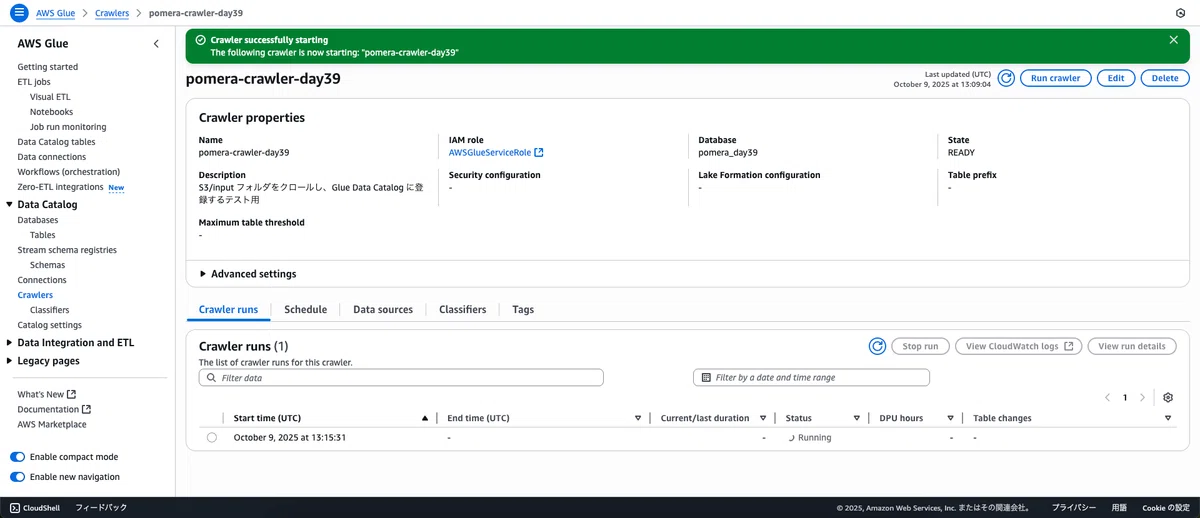Image resolution: width=1200 pixels, height=518 pixels.
Task: Switch to the Schedule tab
Action: [x=306, y=310]
